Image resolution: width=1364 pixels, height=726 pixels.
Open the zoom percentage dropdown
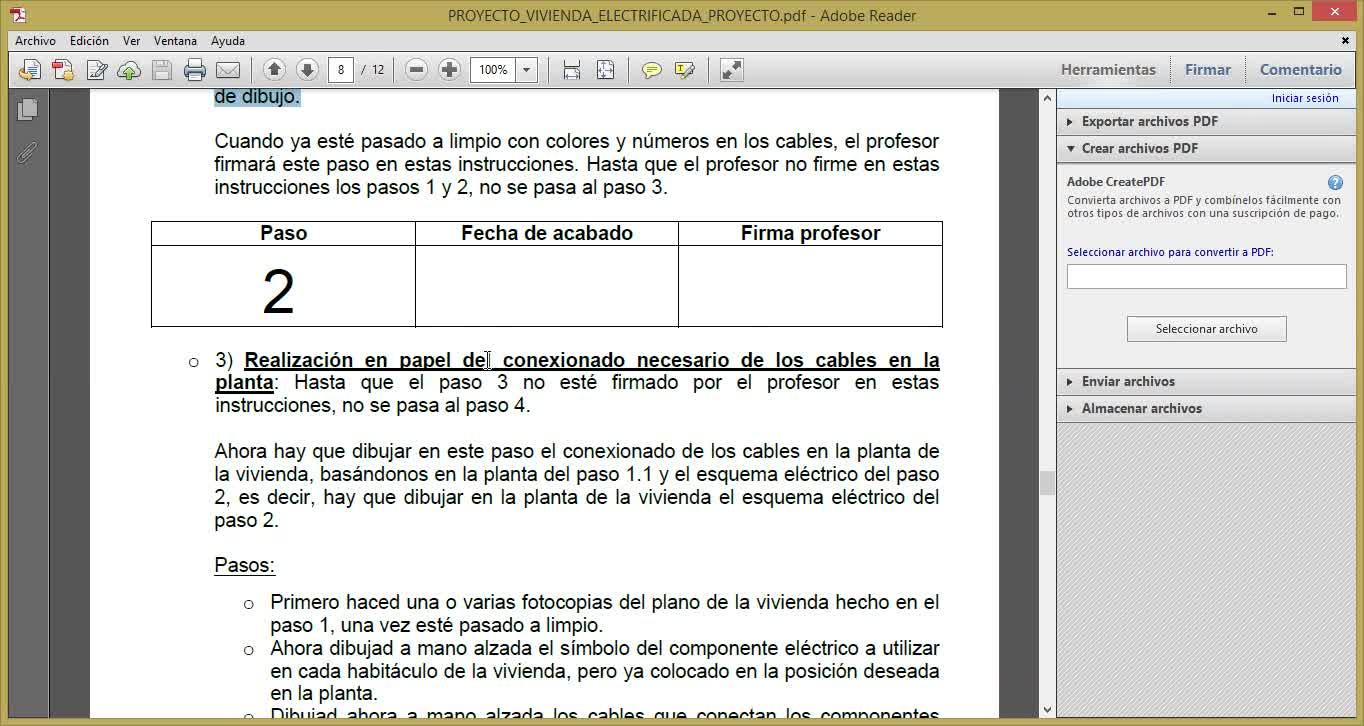click(x=526, y=70)
